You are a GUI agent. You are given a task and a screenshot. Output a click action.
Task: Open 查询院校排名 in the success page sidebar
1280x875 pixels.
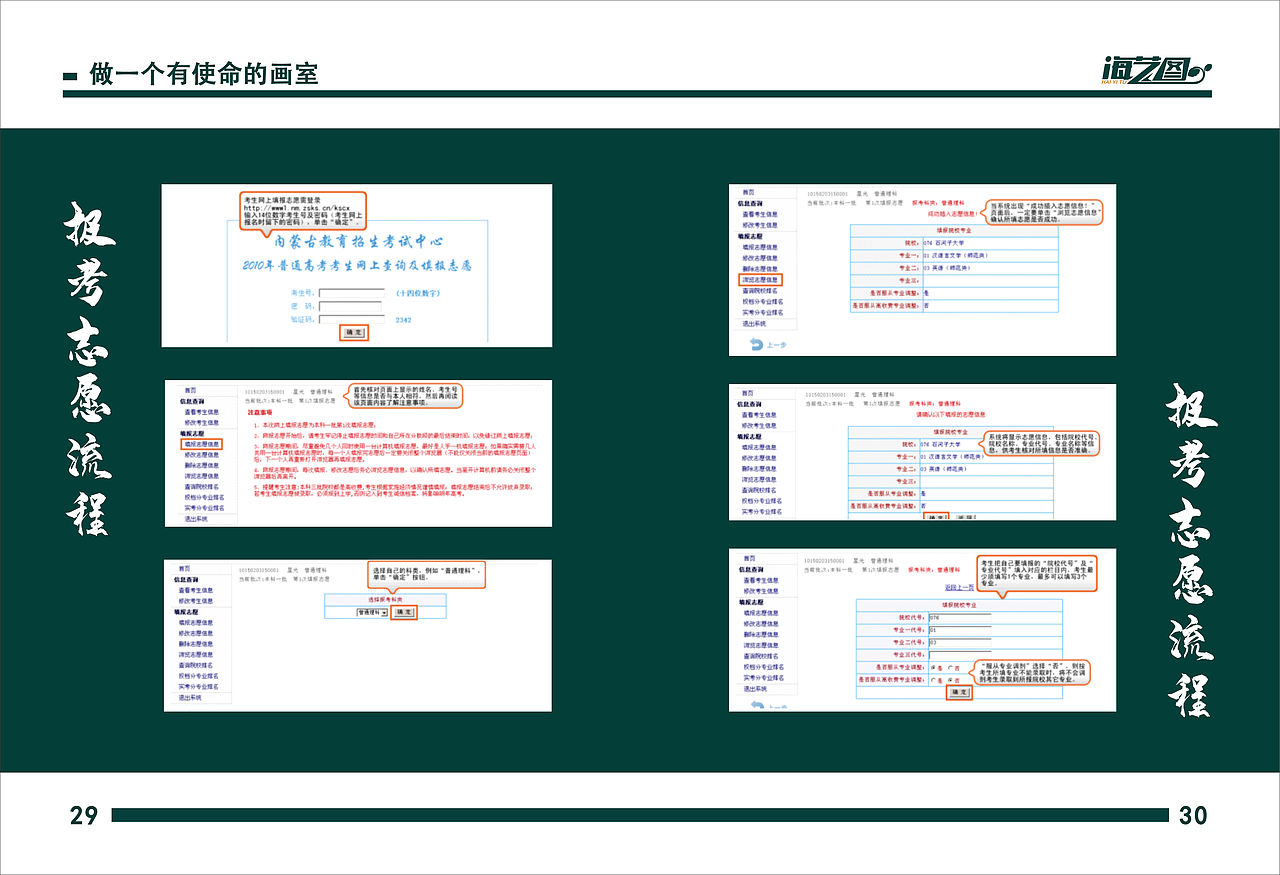[760, 291]
